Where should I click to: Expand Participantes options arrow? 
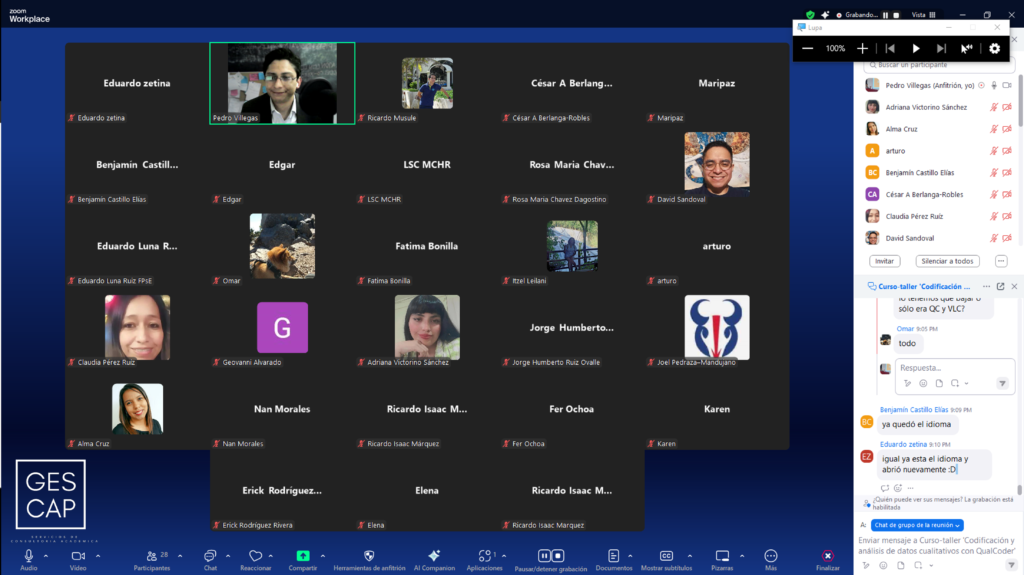click(180, 556)
